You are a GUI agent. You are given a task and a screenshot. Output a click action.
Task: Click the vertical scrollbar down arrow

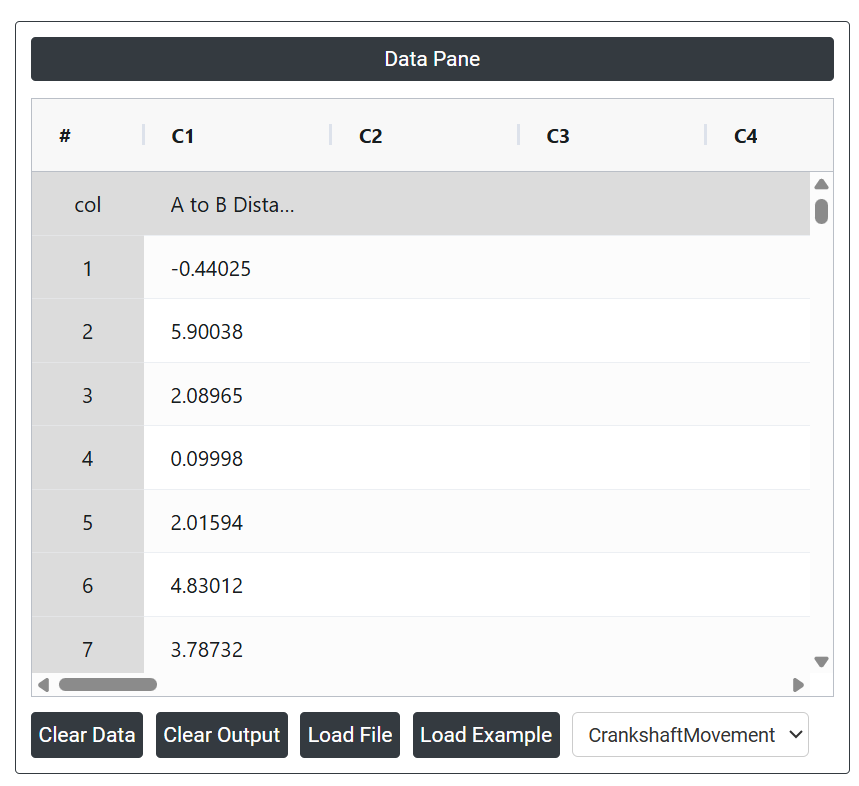[x=821, y=661]
